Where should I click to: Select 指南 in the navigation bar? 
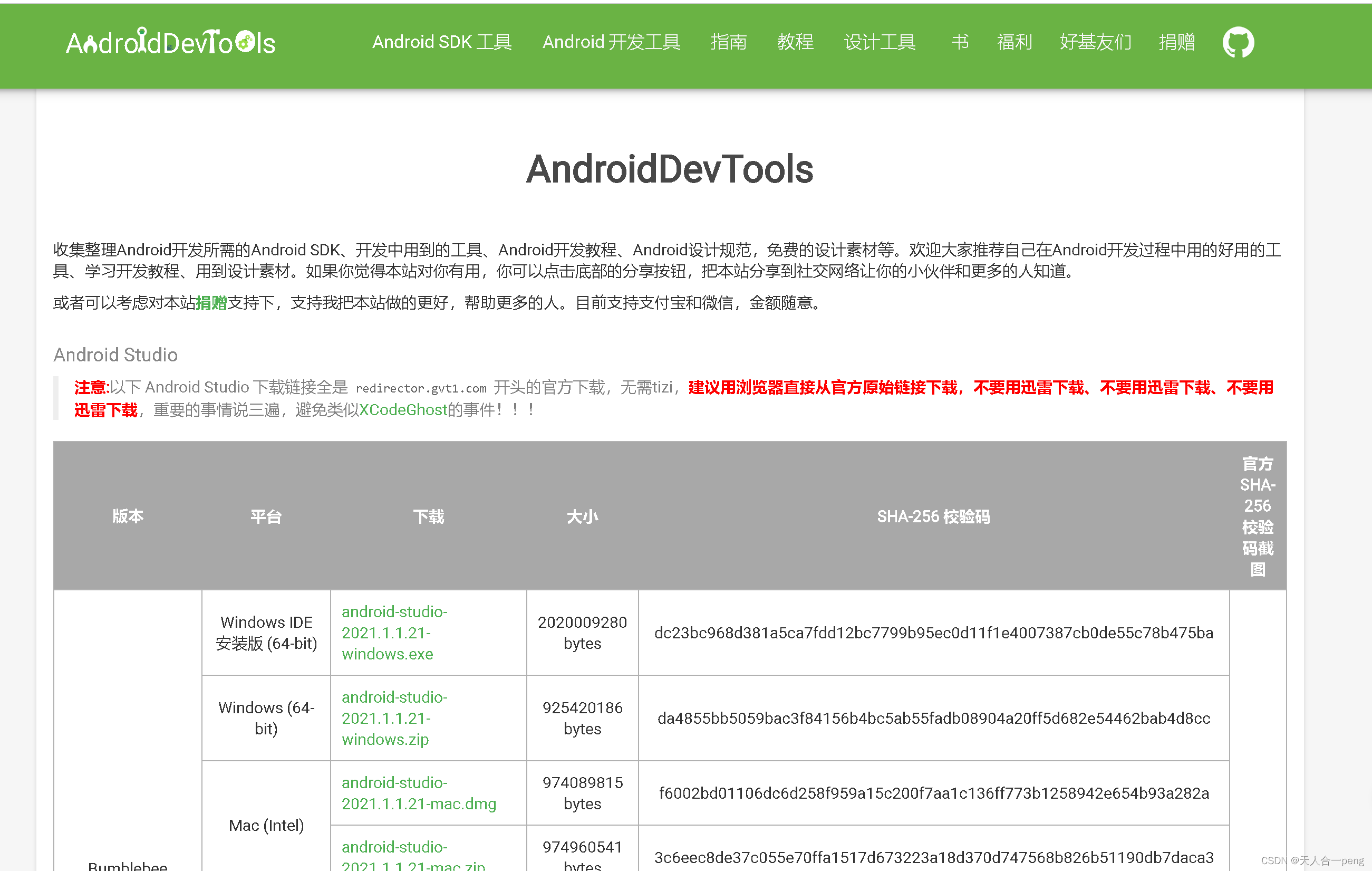coord(729,42)
